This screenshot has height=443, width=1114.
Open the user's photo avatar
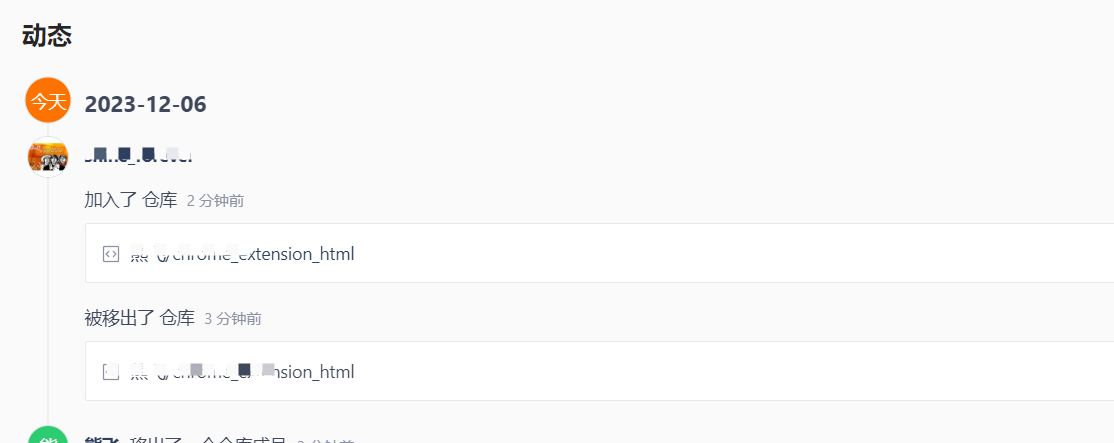(48, 156)
